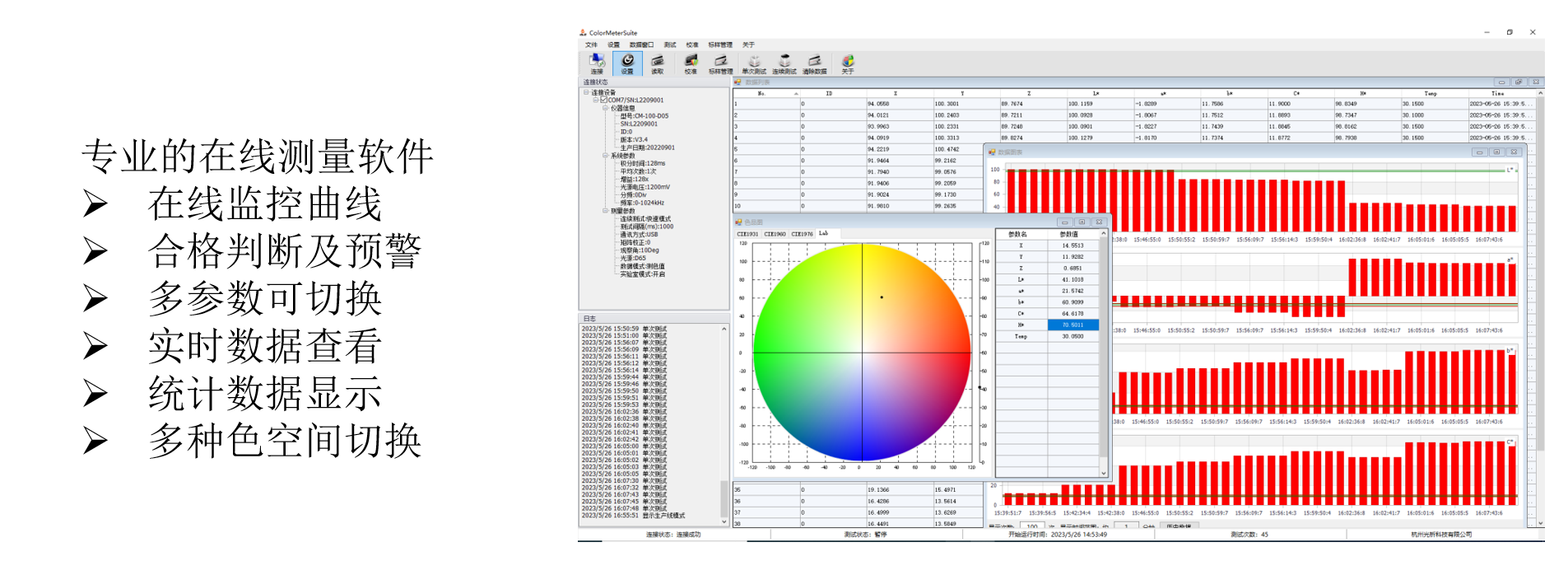1568x575 pixels.
Task: Minimize the 色品图 chromaticity window
Action: pyautogui.click(x=1064, y=222)
